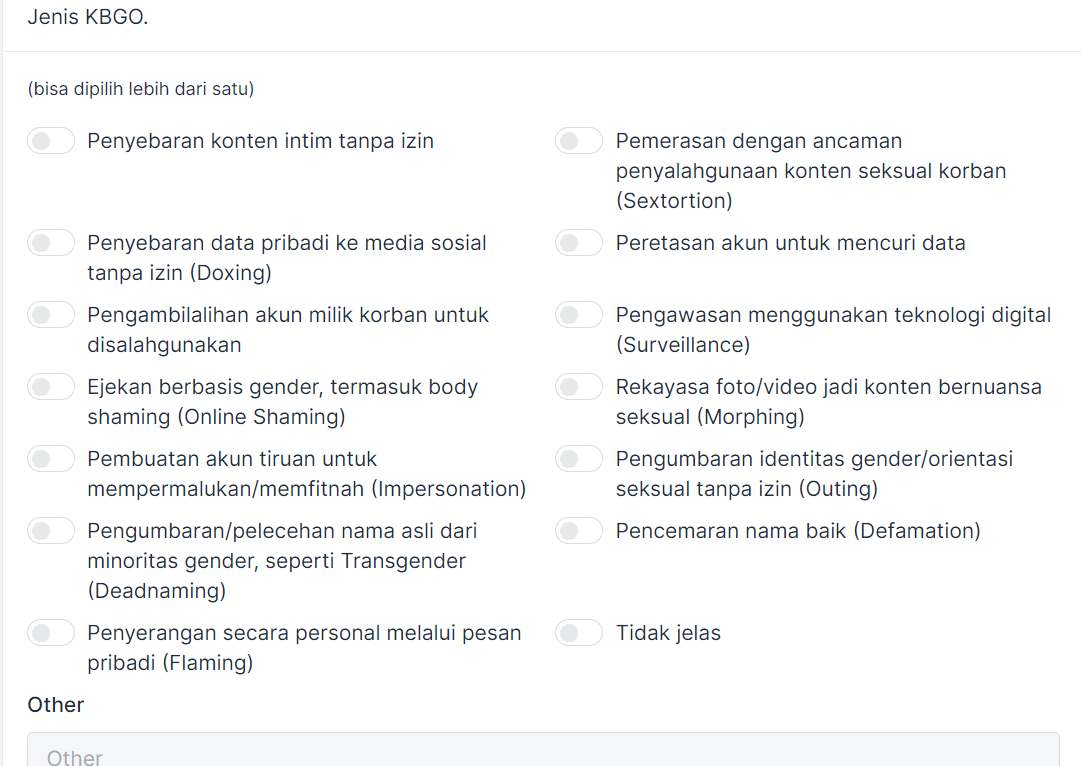Toggle the Impersonation switch

[51, 459]
